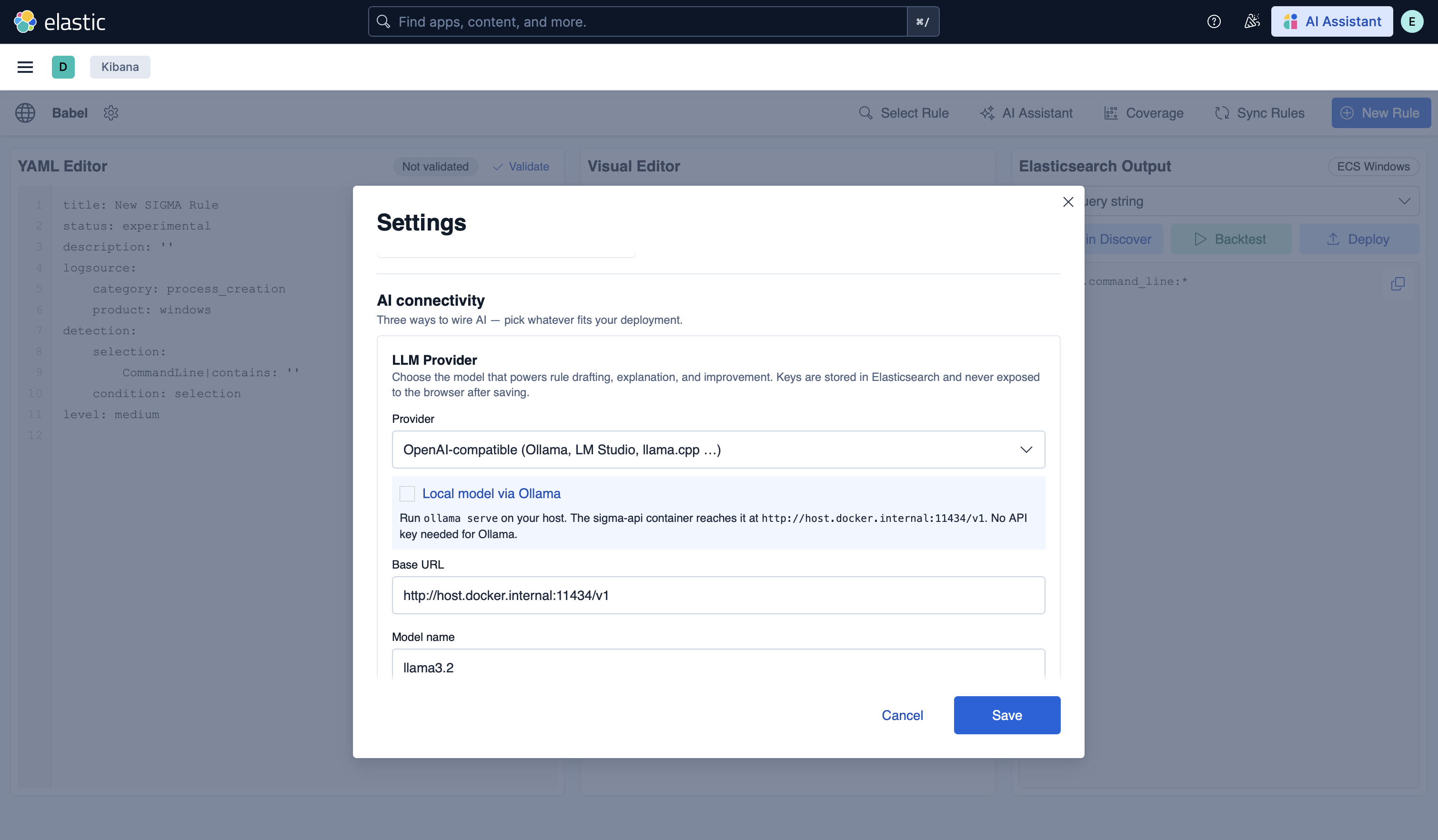The height and width of the screenshot is (840, 1438).
Task: Click the Local model via Ollama label
Action: click(491, 494)
